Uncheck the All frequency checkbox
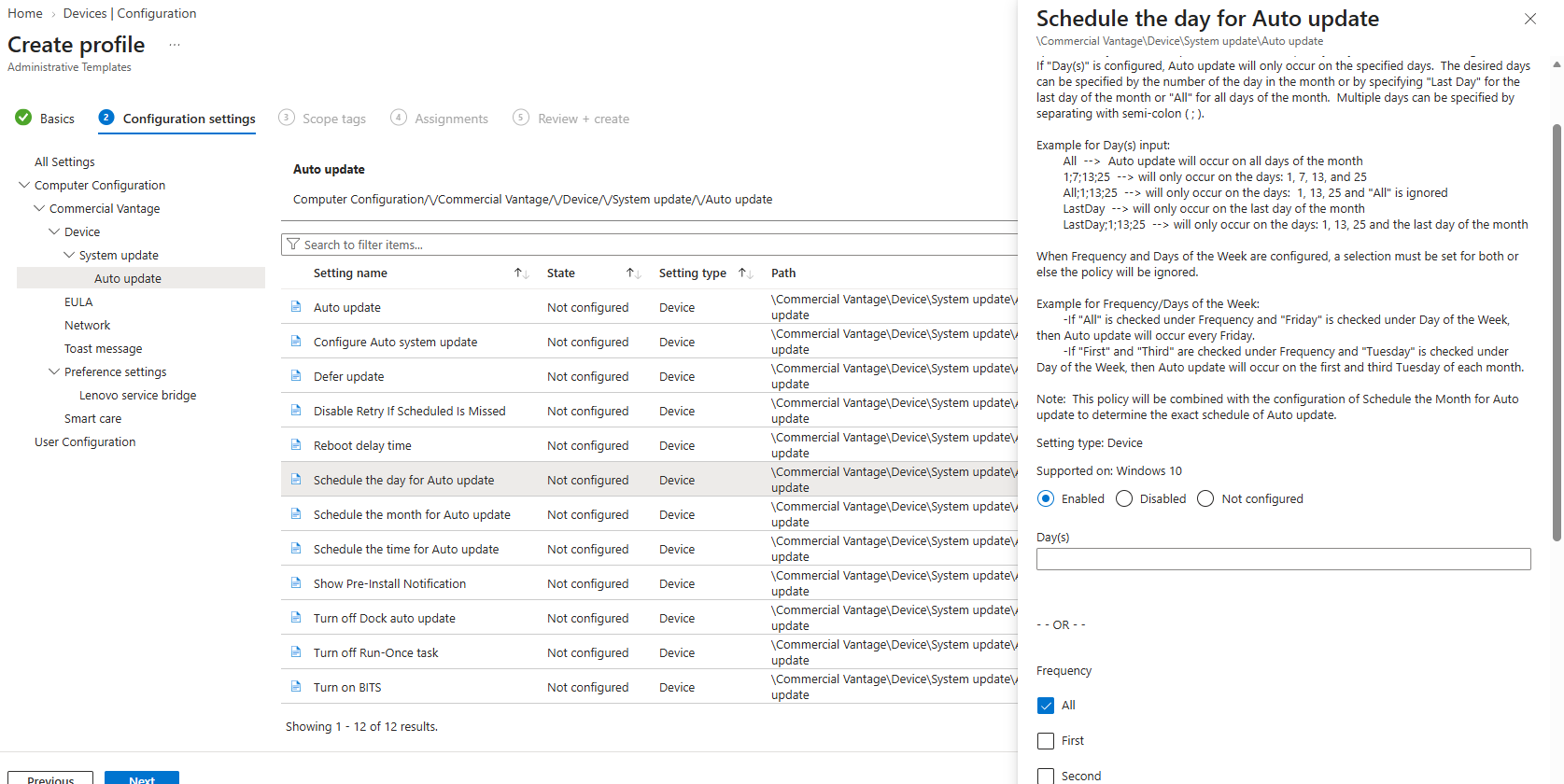1564x784 pixels. (x=1046, y=706)
